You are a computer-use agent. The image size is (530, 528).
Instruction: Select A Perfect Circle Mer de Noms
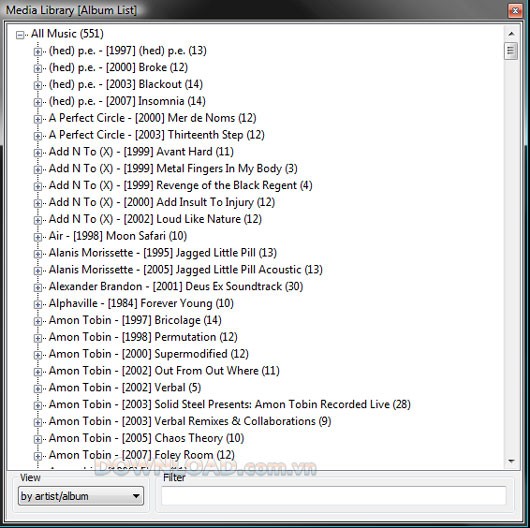tap(152, 118)
